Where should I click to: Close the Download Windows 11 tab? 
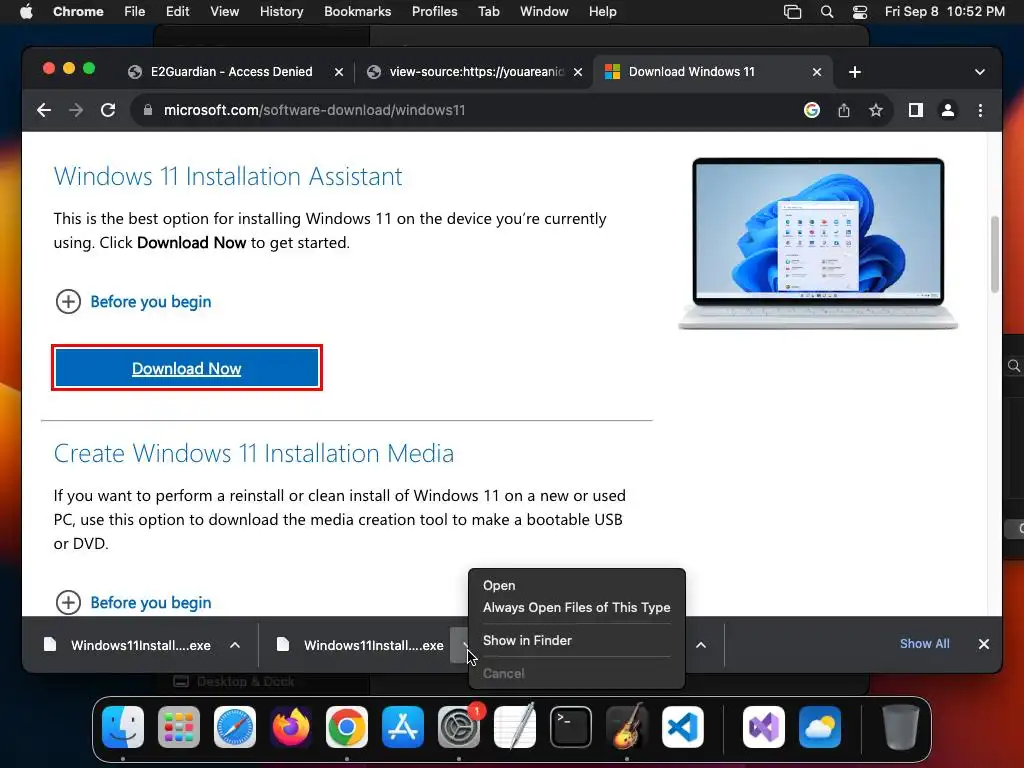[817, 72]
